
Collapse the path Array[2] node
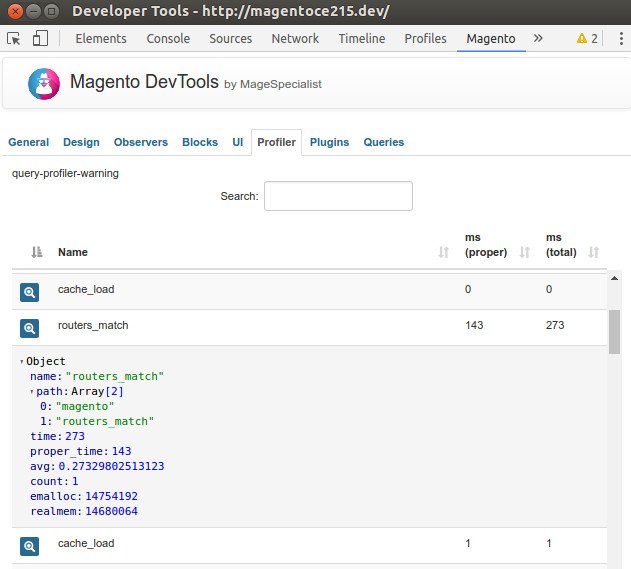(32, 392)
